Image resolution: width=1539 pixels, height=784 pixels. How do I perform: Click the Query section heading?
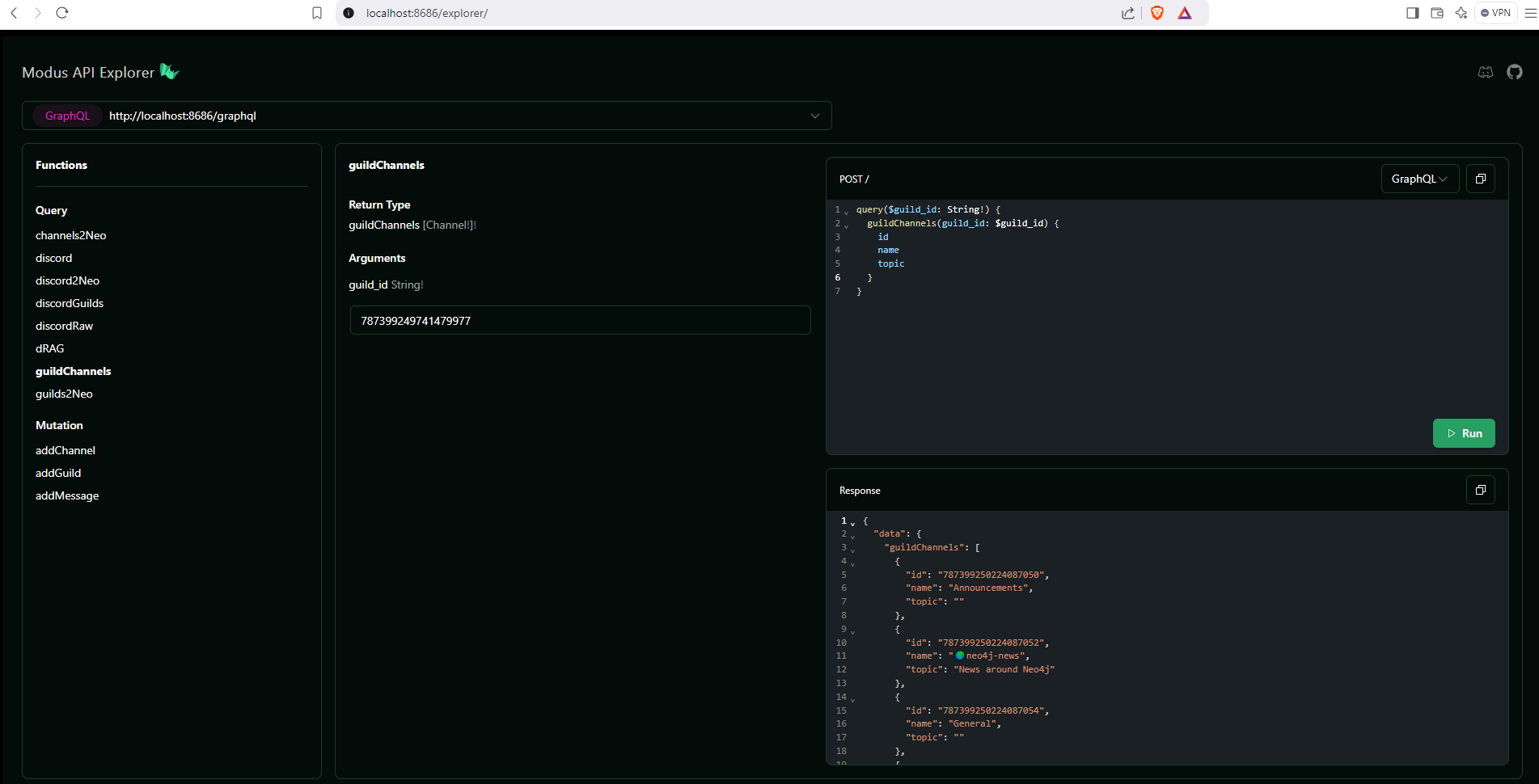pos(51,210)
